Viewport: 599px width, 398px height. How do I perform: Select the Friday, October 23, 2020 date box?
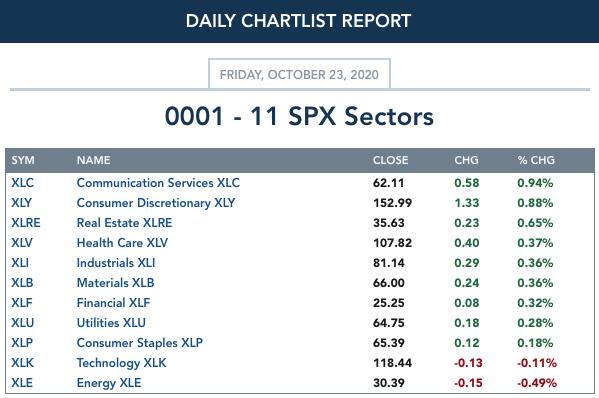(x=299, y=74)
